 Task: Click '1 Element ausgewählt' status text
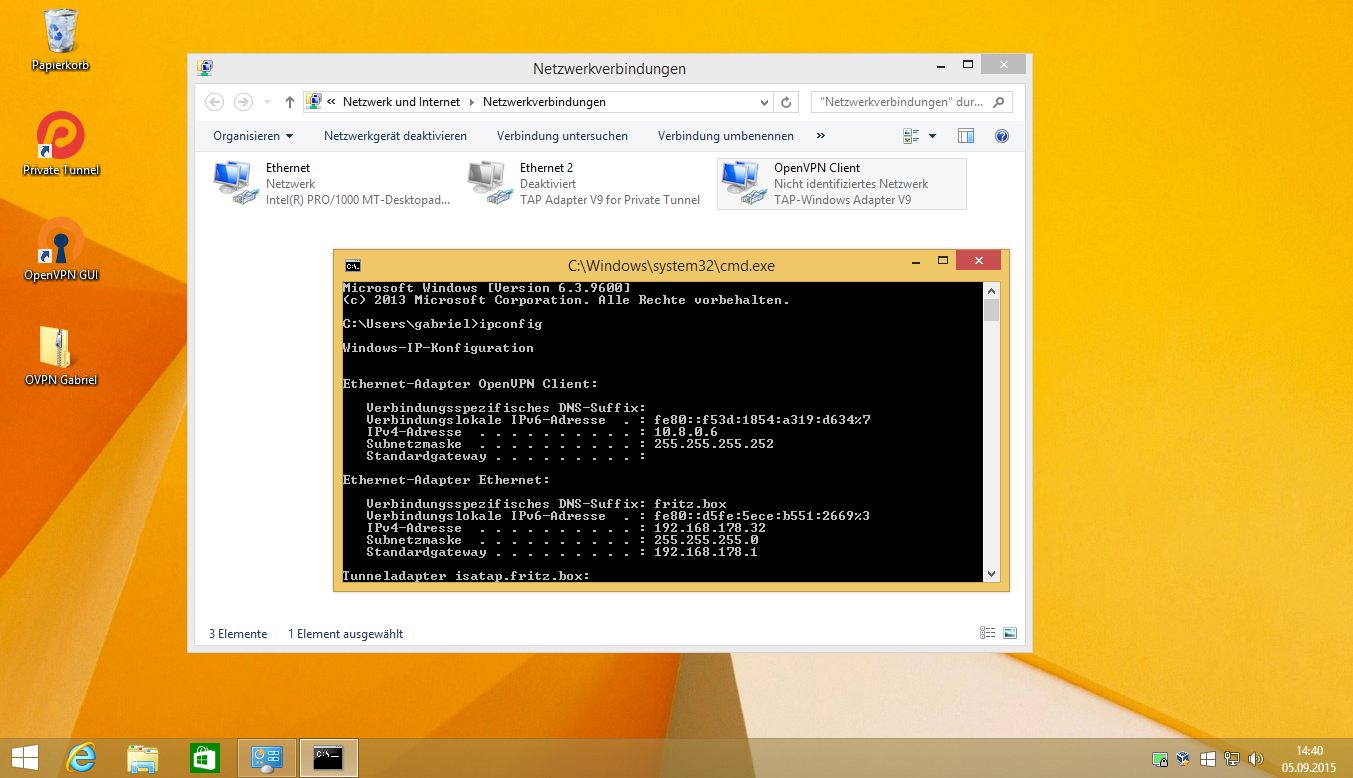[x=346, y=634]
